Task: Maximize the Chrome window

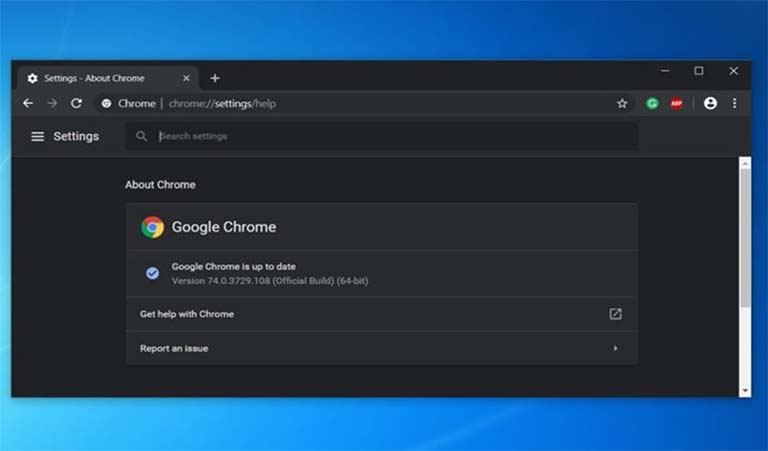Action: point(699,71)
